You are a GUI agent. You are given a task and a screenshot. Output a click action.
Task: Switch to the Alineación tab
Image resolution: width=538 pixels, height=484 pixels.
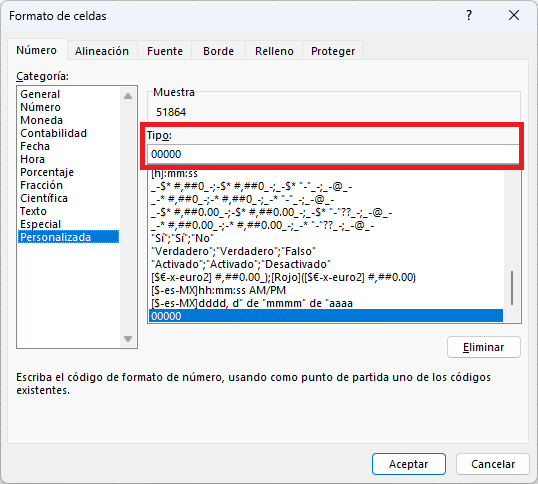pyautogui.click(x=102, y=51)
